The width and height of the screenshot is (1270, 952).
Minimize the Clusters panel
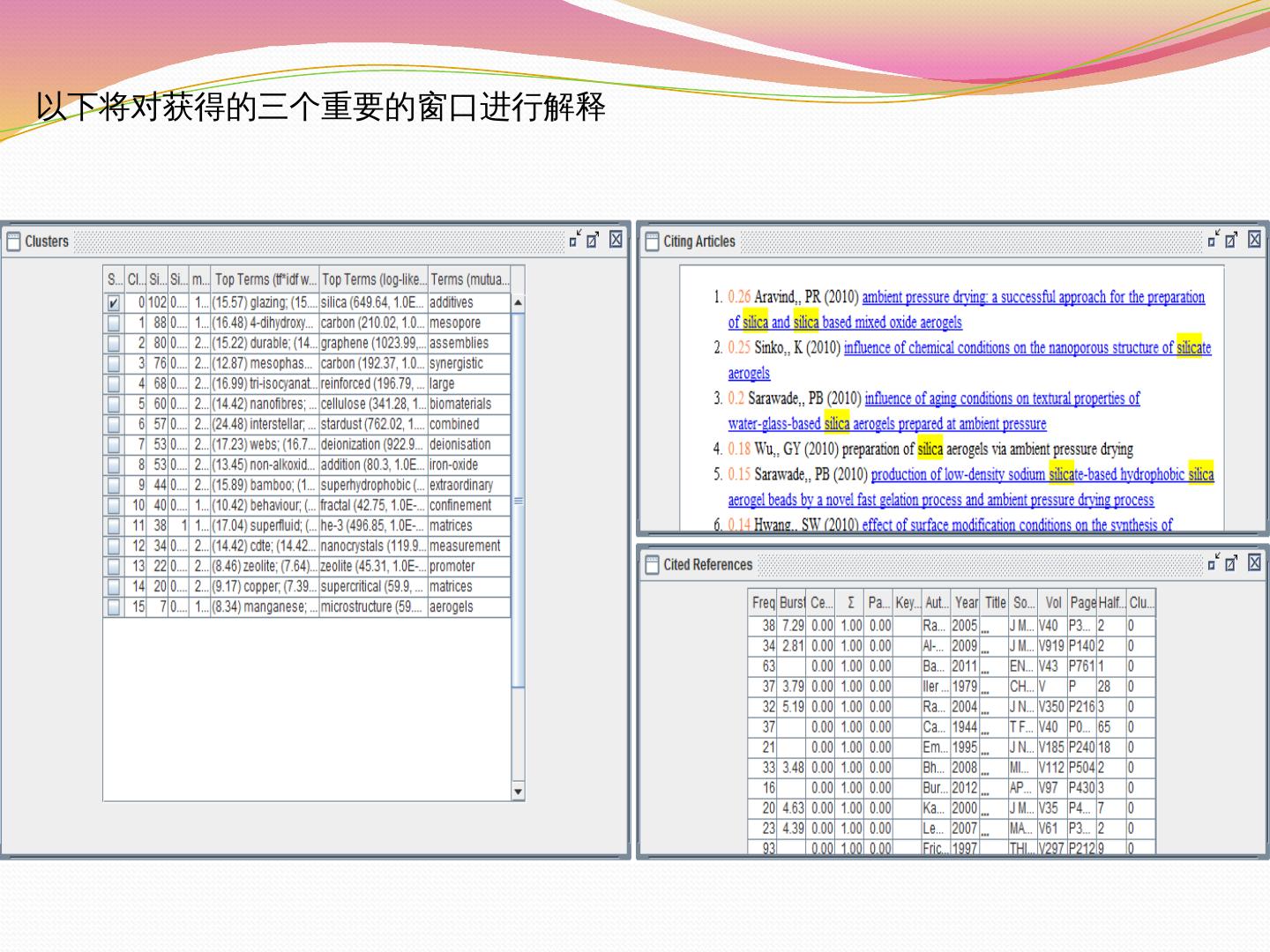pos(575,240)
